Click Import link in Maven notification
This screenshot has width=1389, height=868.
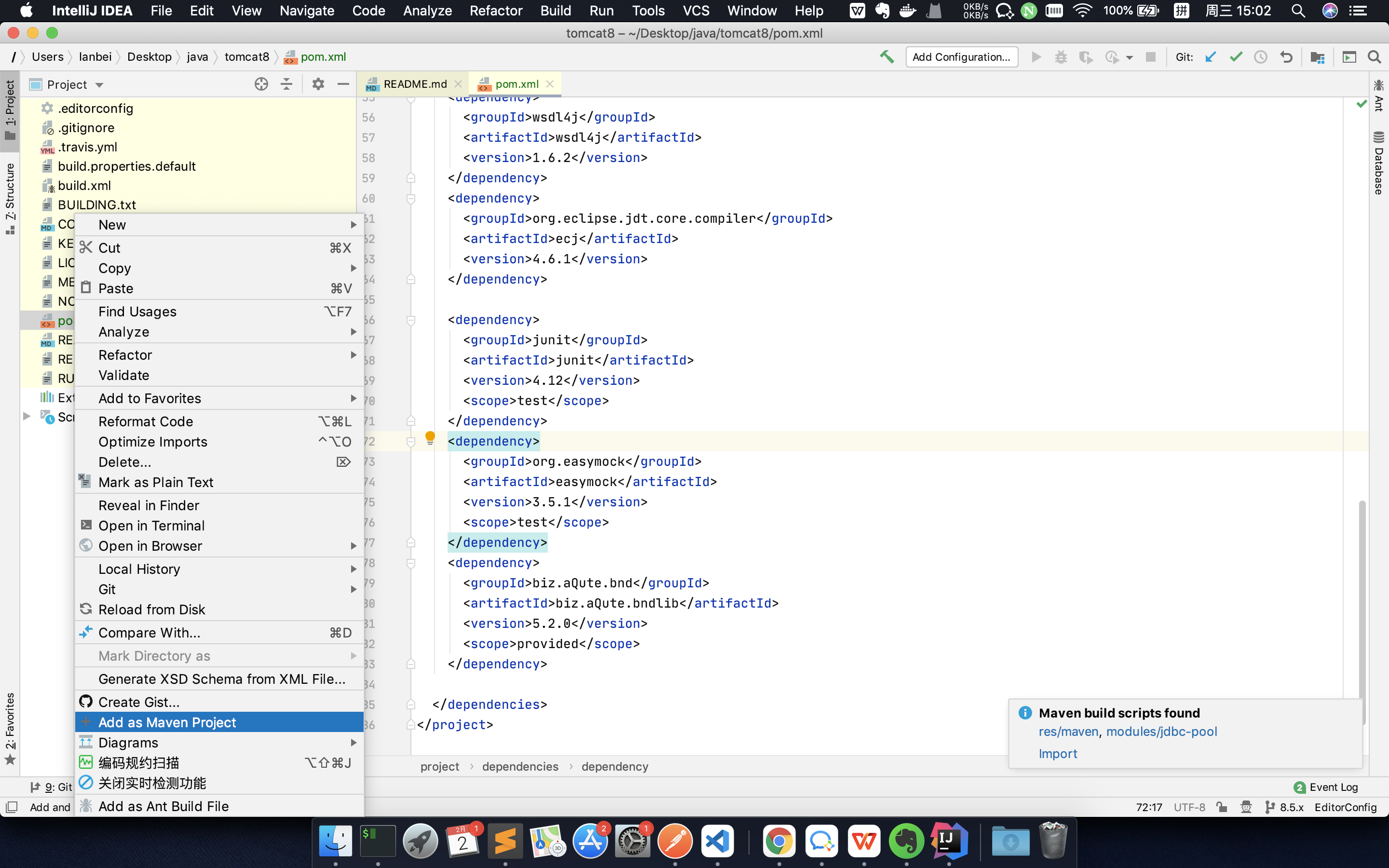(x=1057, y=753)
